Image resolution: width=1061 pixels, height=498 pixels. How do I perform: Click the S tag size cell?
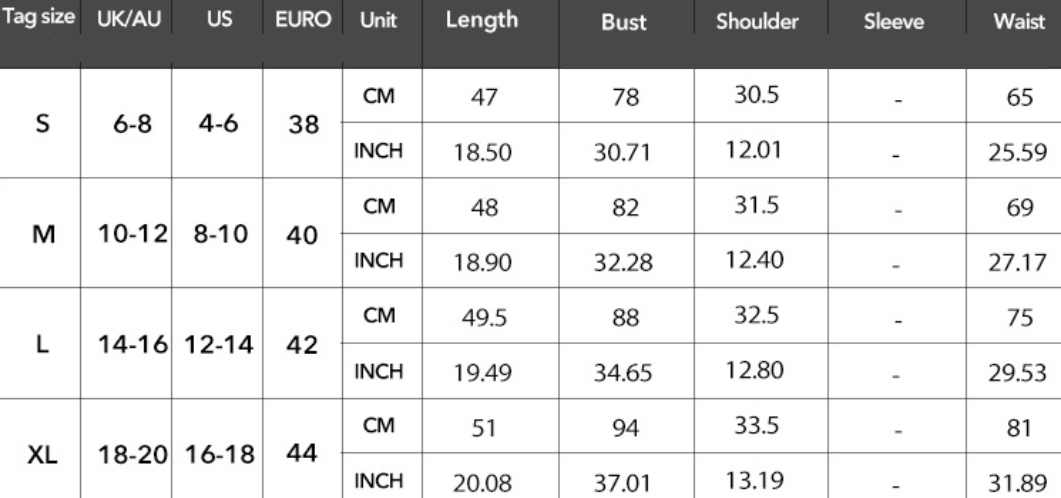(42, 124)
